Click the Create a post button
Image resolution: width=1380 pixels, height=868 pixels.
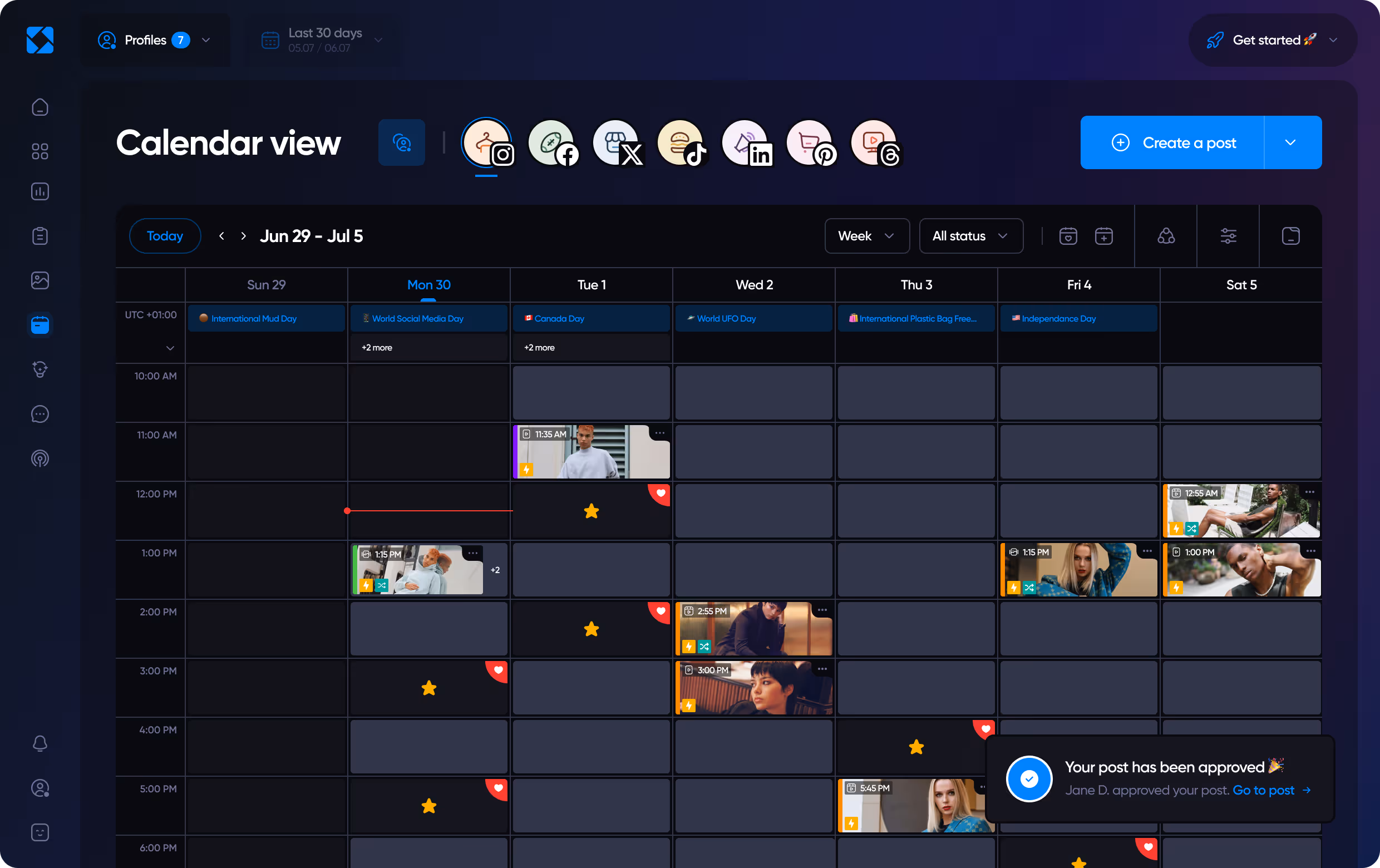click(x=1172, y=142)
